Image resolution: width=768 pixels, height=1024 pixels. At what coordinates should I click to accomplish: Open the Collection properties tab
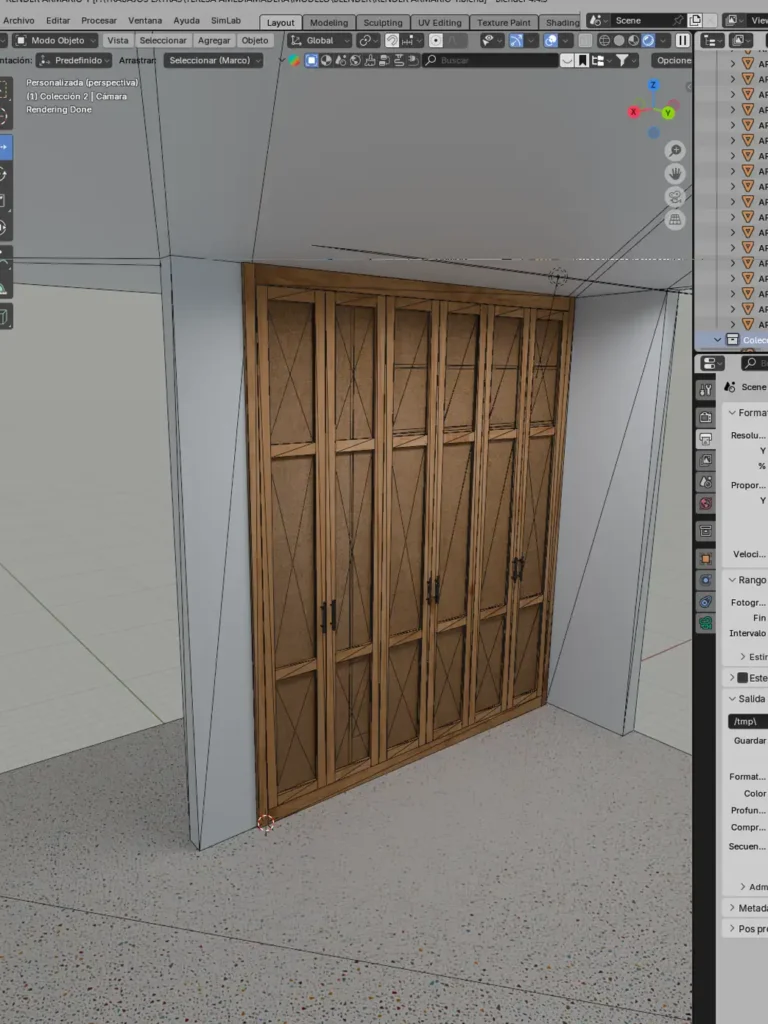[x=705, y=531]
